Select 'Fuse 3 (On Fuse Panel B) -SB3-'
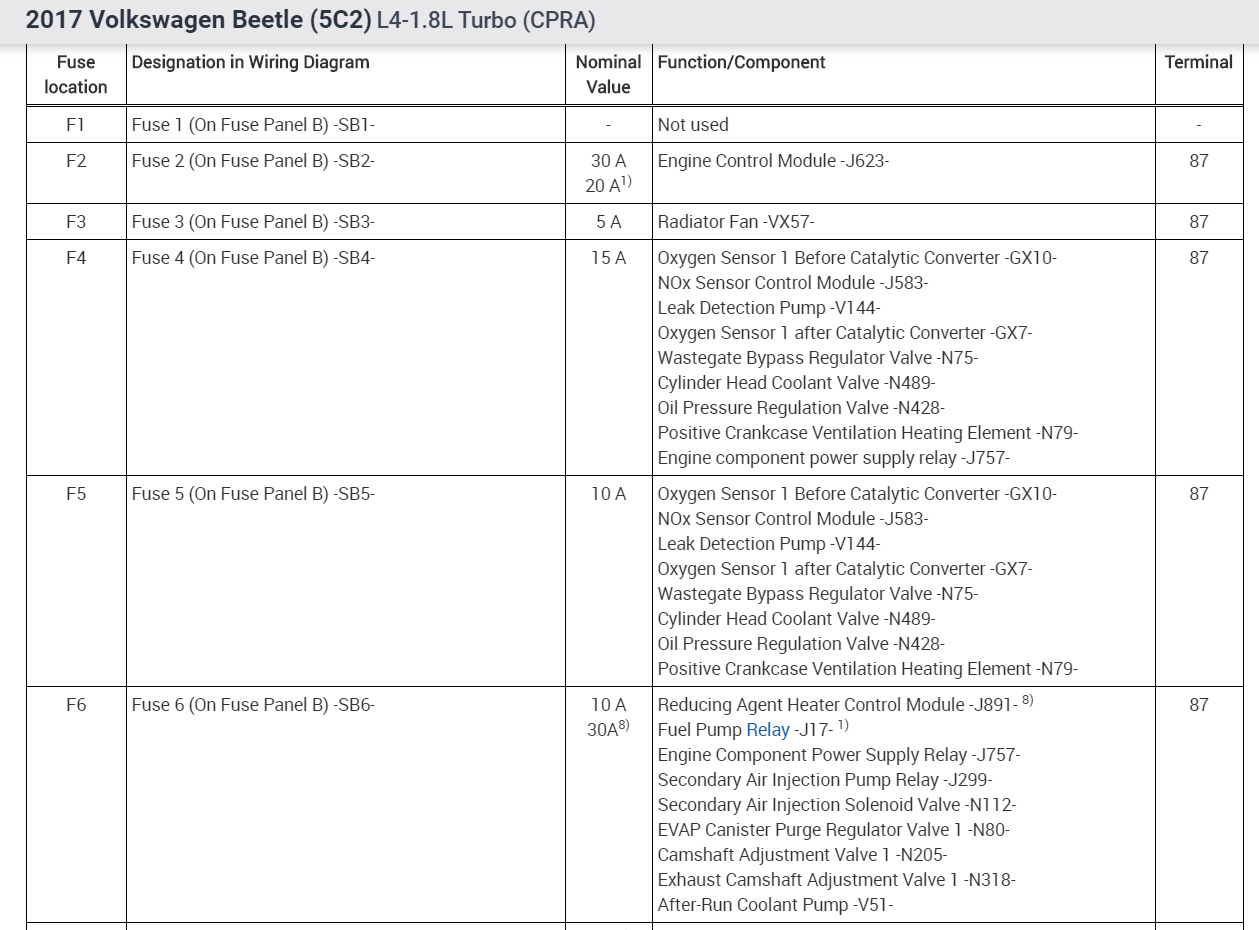The image size is (1259, 930). tap(253, 222)
